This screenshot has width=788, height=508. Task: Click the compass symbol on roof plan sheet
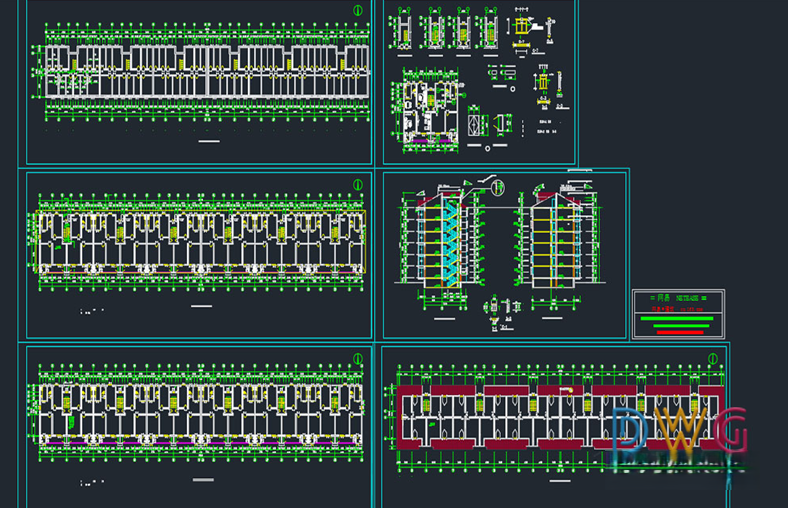click(x=713, y=358)
